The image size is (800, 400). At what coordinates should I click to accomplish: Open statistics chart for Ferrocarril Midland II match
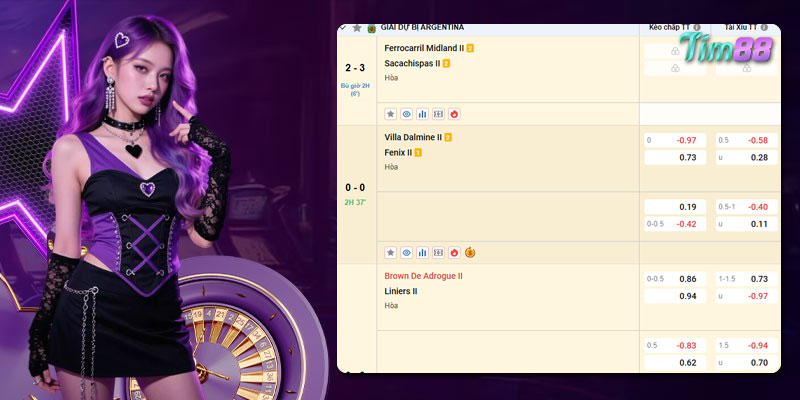tap(422, 114)
